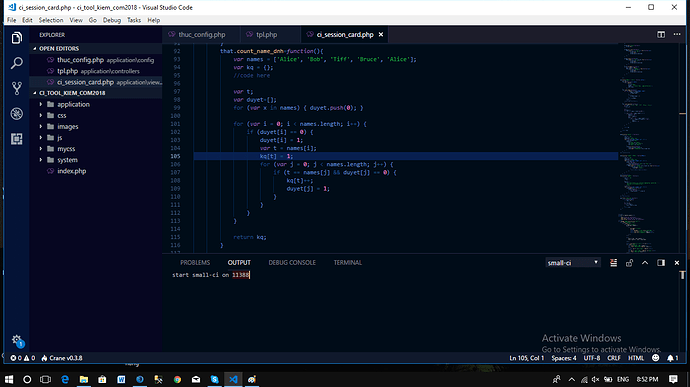Switch to the tpl.php editor tab
The width and height of the screenshot is (690, 387).
270,34
